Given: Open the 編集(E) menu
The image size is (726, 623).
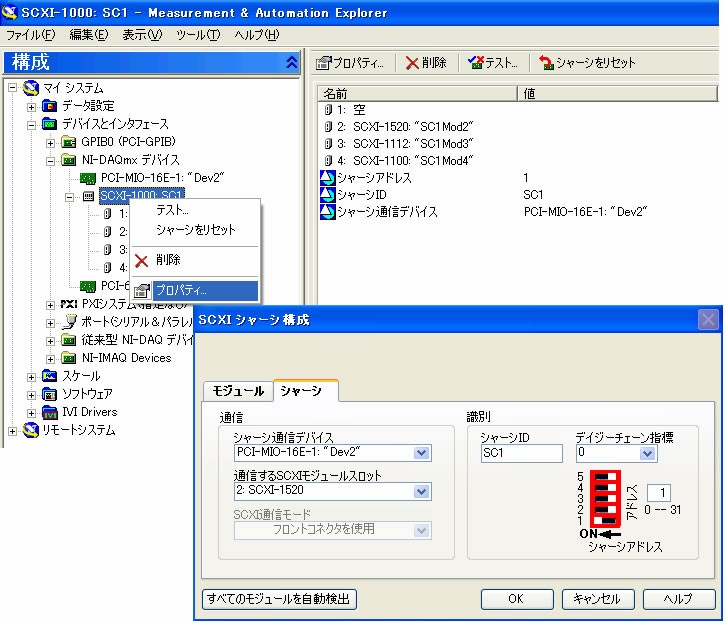Looking at the screenshot, I should point(88,35).
